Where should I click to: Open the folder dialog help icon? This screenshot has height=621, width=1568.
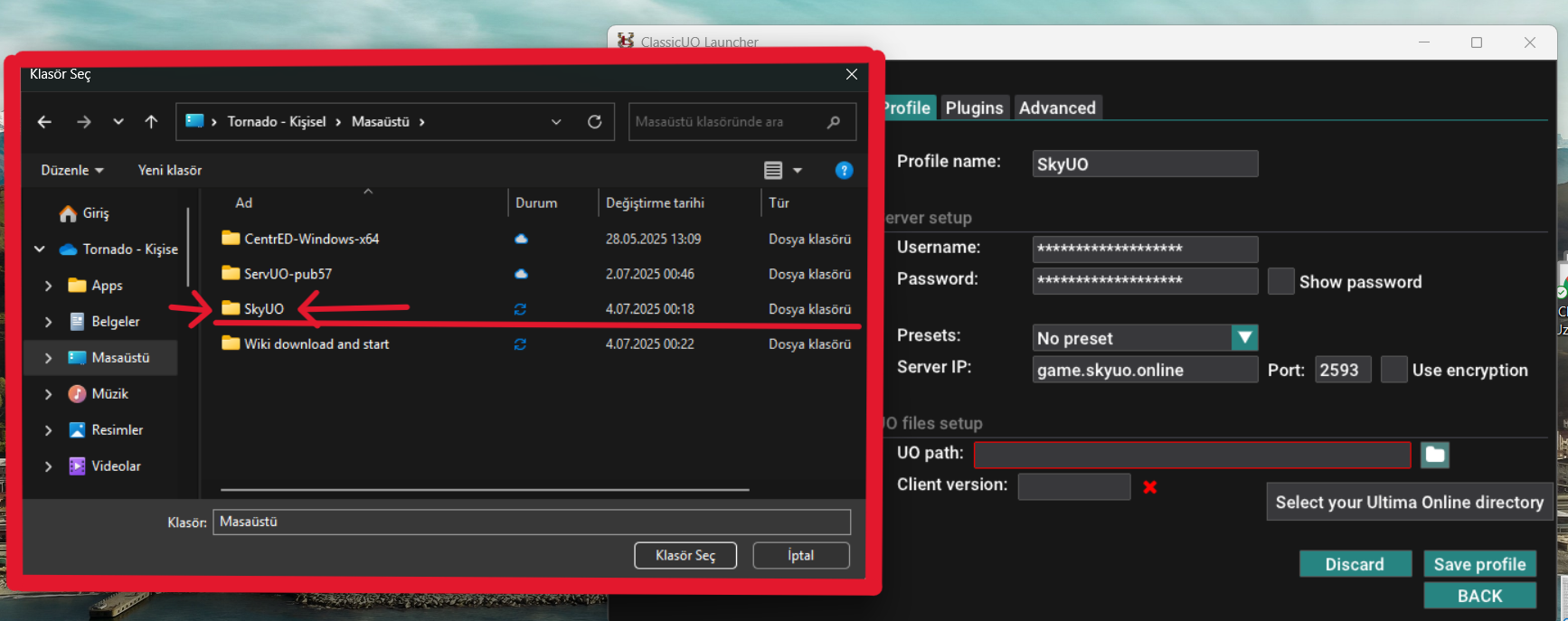(844, 170)
